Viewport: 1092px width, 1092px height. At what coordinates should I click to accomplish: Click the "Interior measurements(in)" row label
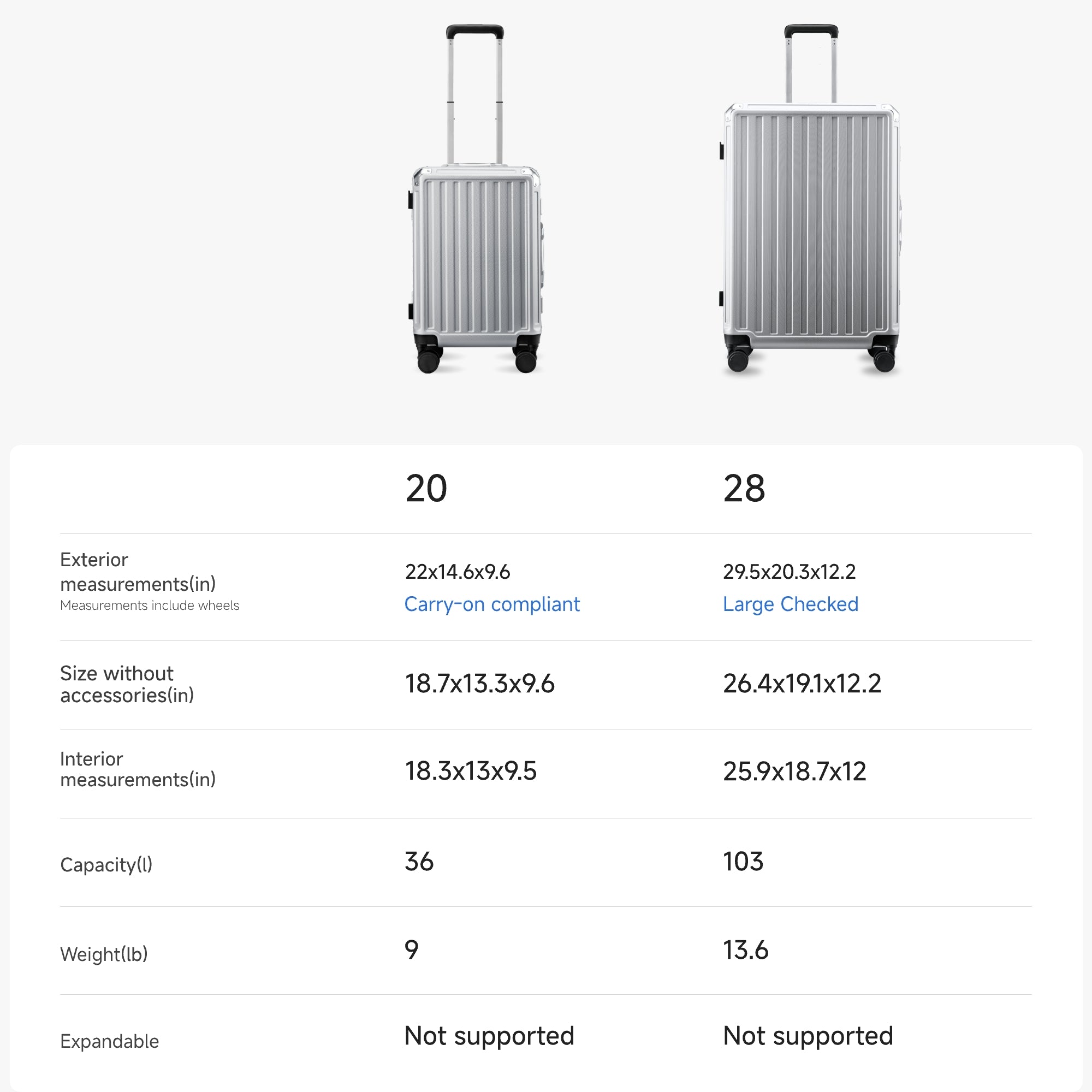point(138,769)
